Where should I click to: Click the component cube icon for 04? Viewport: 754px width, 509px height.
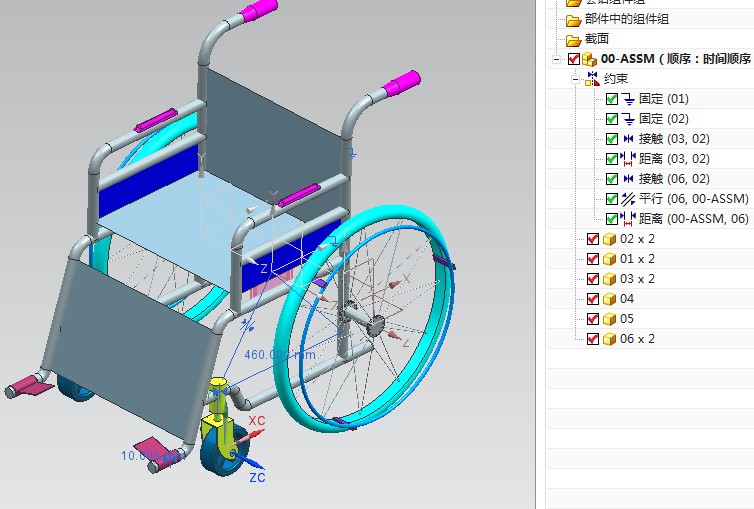pyautogui.click(x=609, y=299)
